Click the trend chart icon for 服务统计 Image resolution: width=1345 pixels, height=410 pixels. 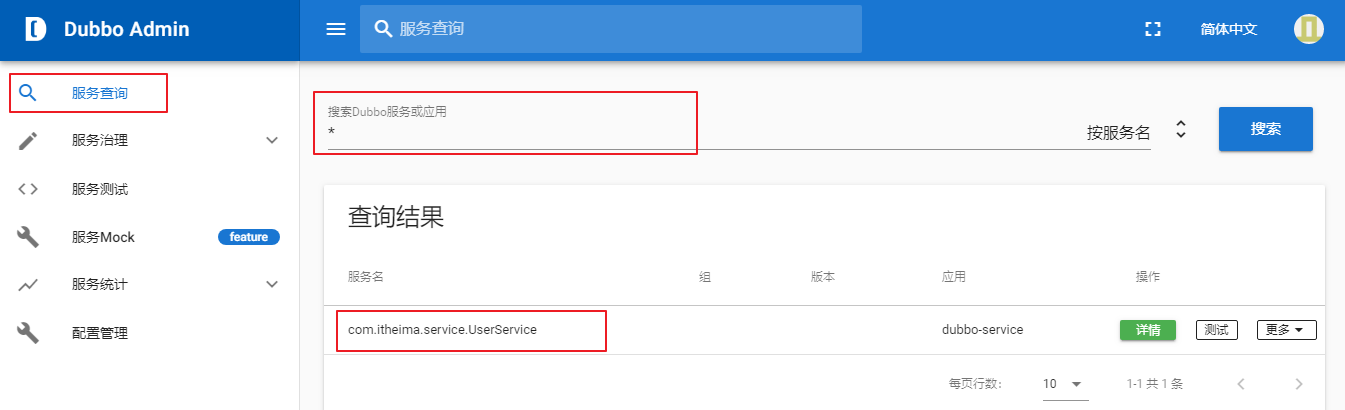29,285
